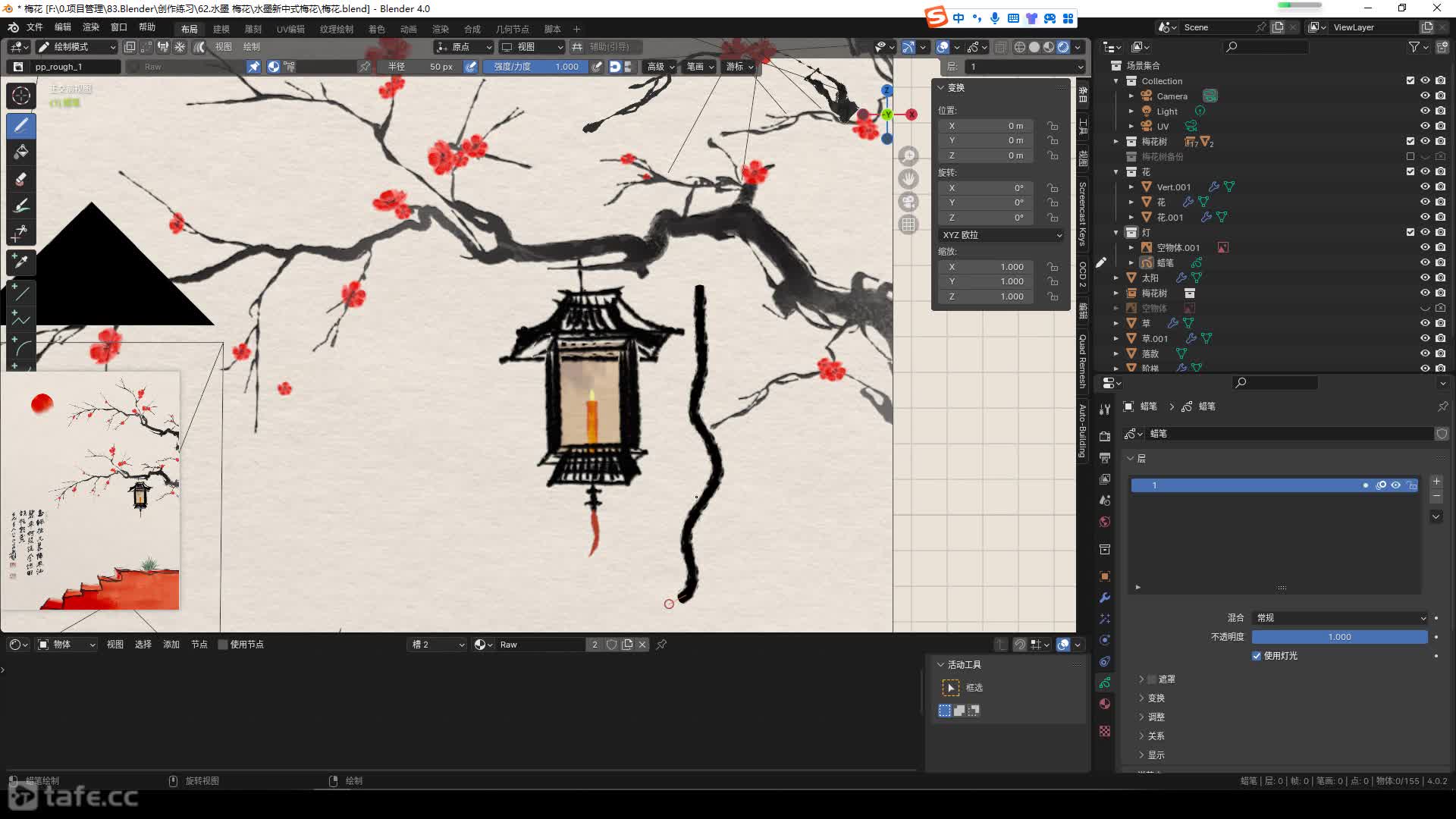
Task: Toggle render camera icon for 花.001
Action: click(x=1440, y=217)
